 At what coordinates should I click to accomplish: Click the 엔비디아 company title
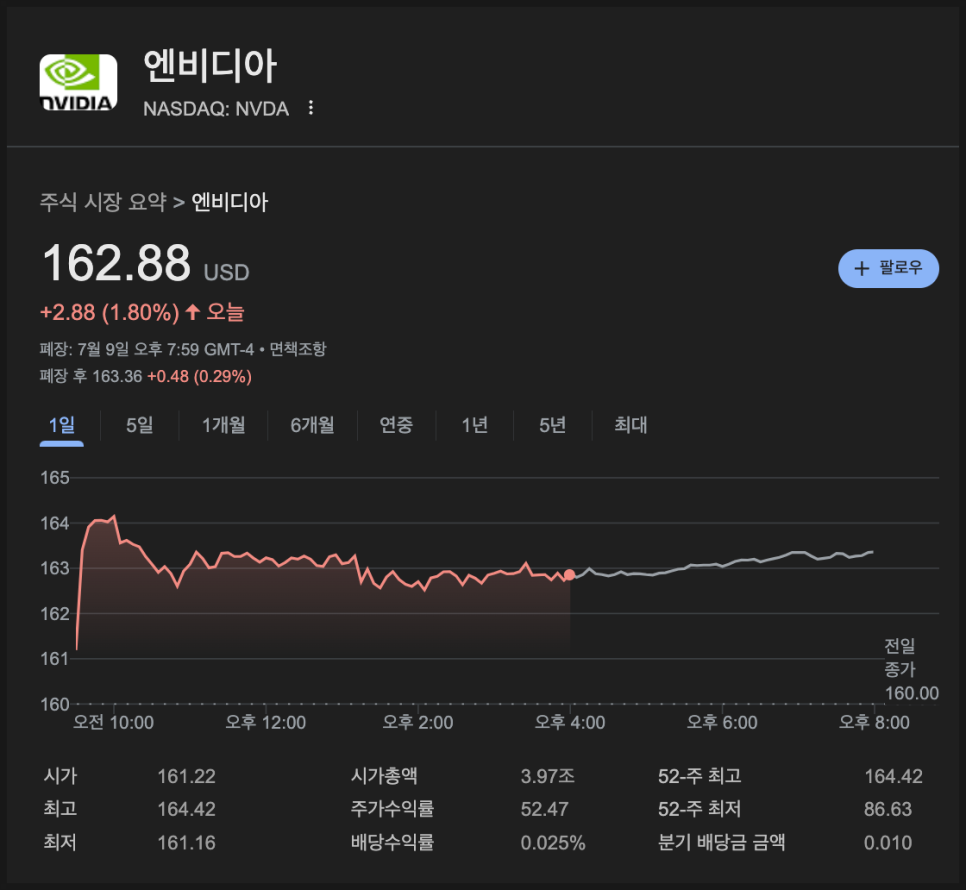[x=210, y=67]
